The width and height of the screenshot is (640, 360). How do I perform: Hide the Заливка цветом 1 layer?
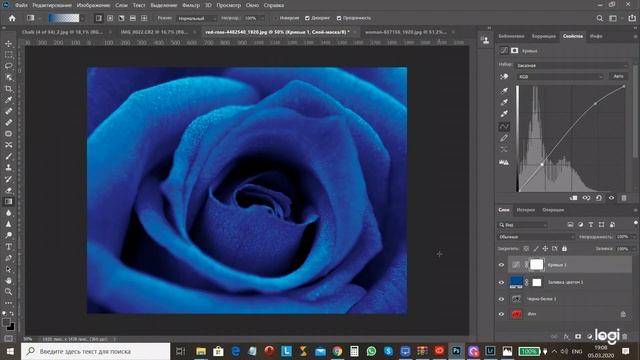pos(502,282)
